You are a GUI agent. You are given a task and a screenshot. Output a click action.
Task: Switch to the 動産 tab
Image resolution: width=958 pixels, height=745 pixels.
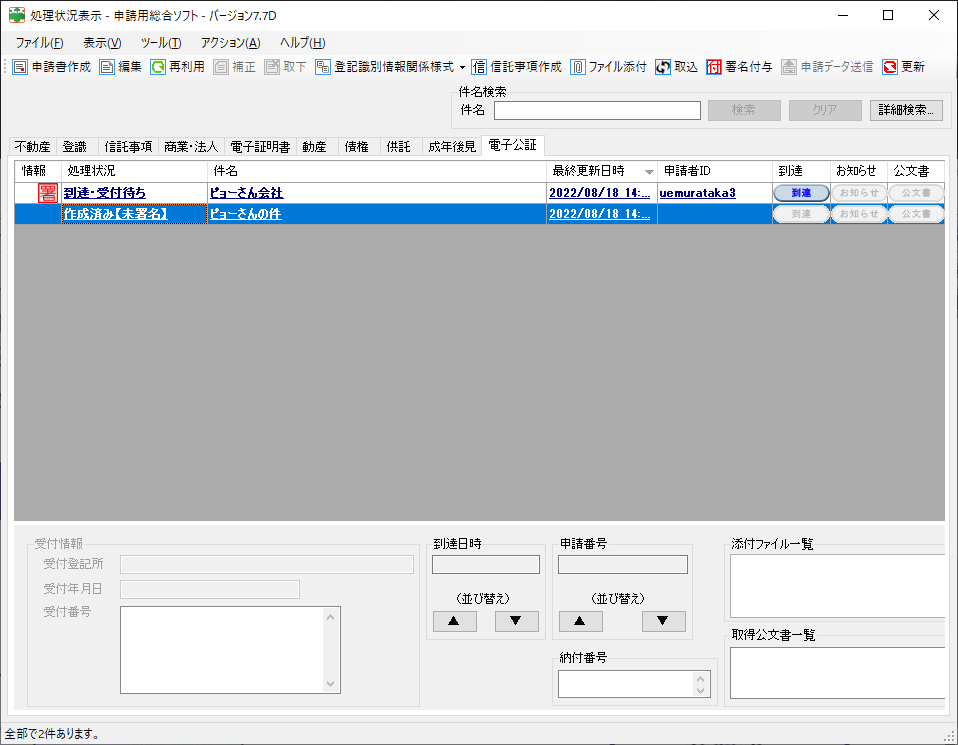click(315, 147)
